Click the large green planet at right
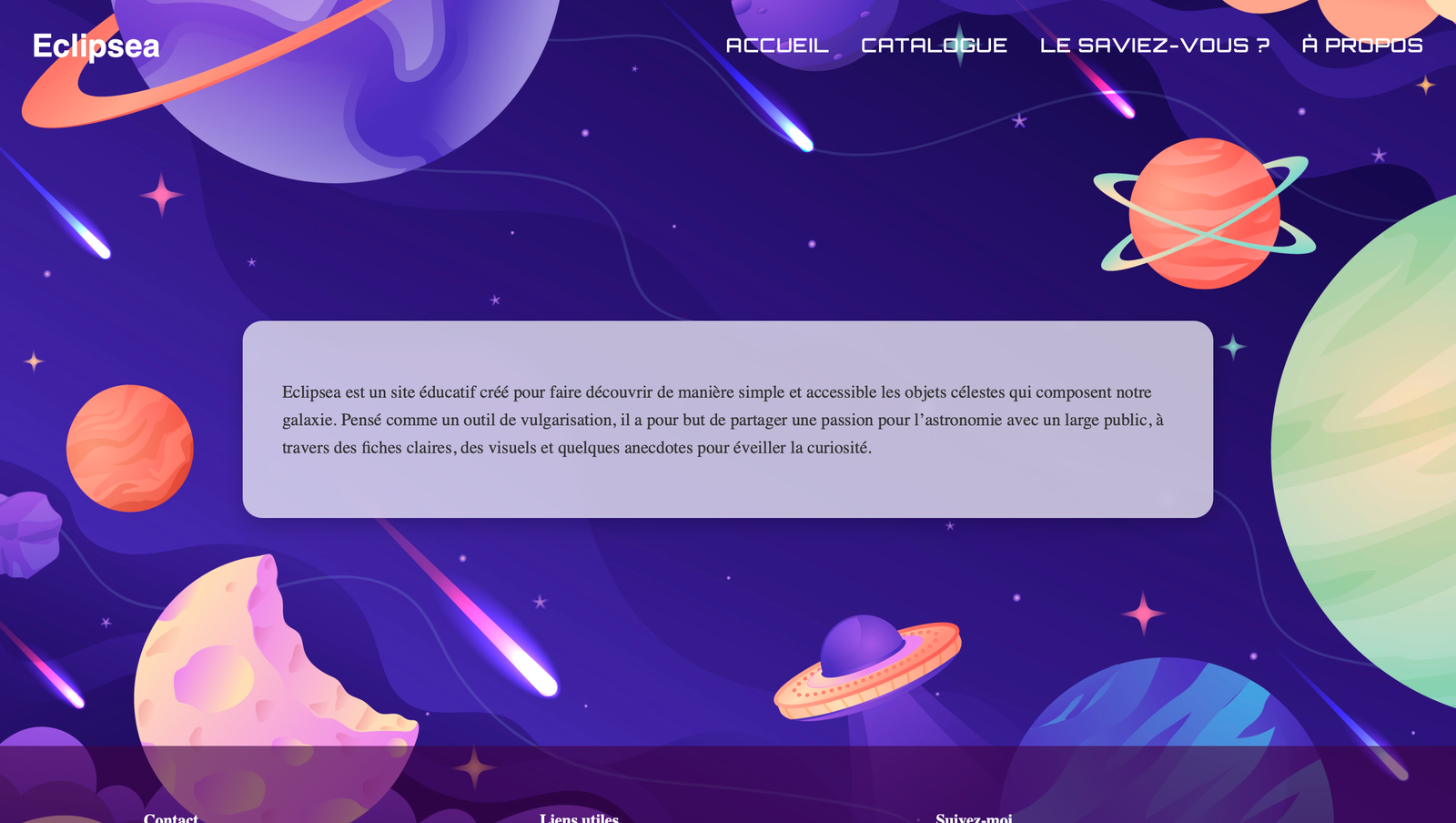 tap(1365, 451)
